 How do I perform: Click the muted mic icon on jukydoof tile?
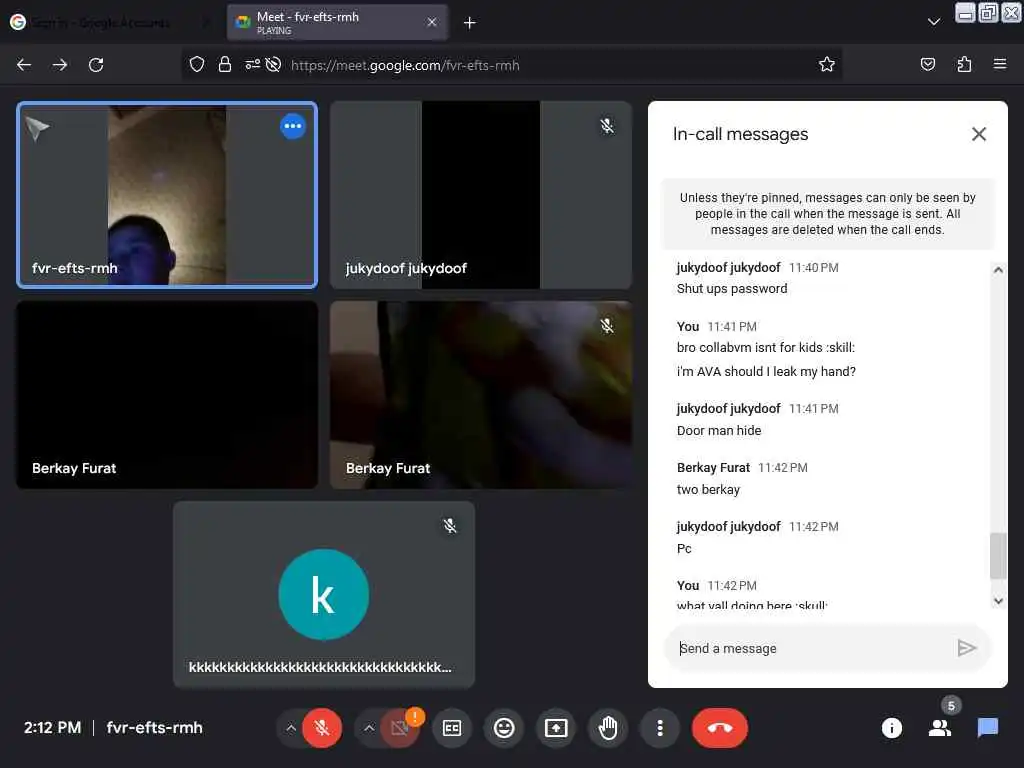(607, 125)
